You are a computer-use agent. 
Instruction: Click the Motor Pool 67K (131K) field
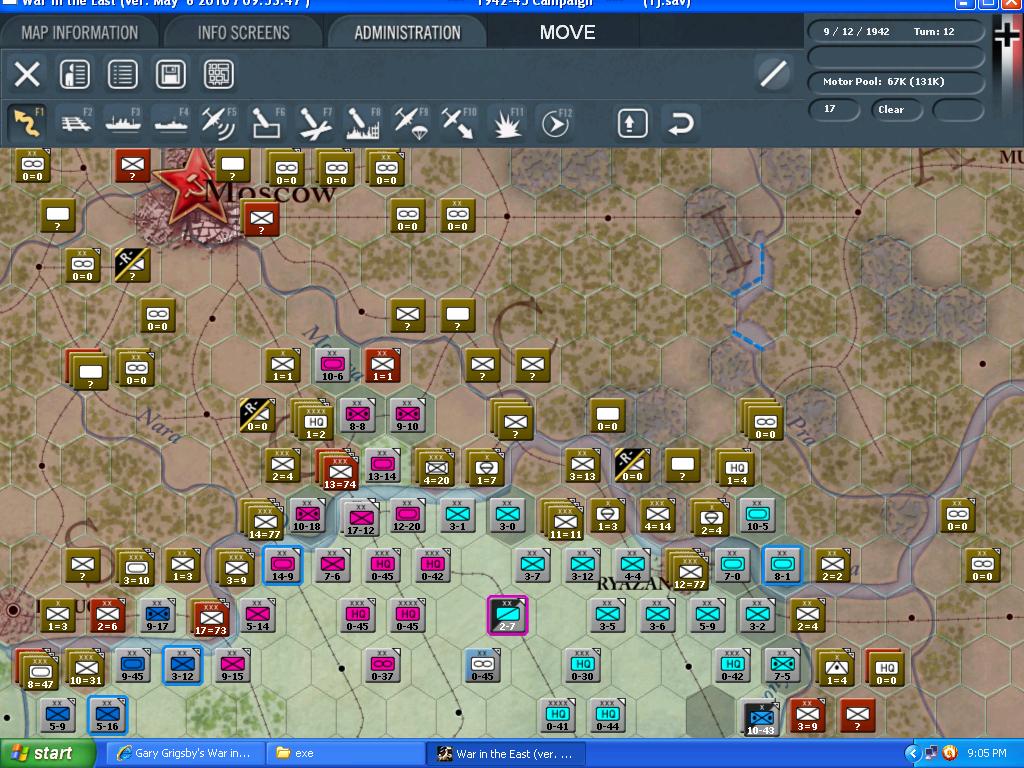(x=896, y=82)
